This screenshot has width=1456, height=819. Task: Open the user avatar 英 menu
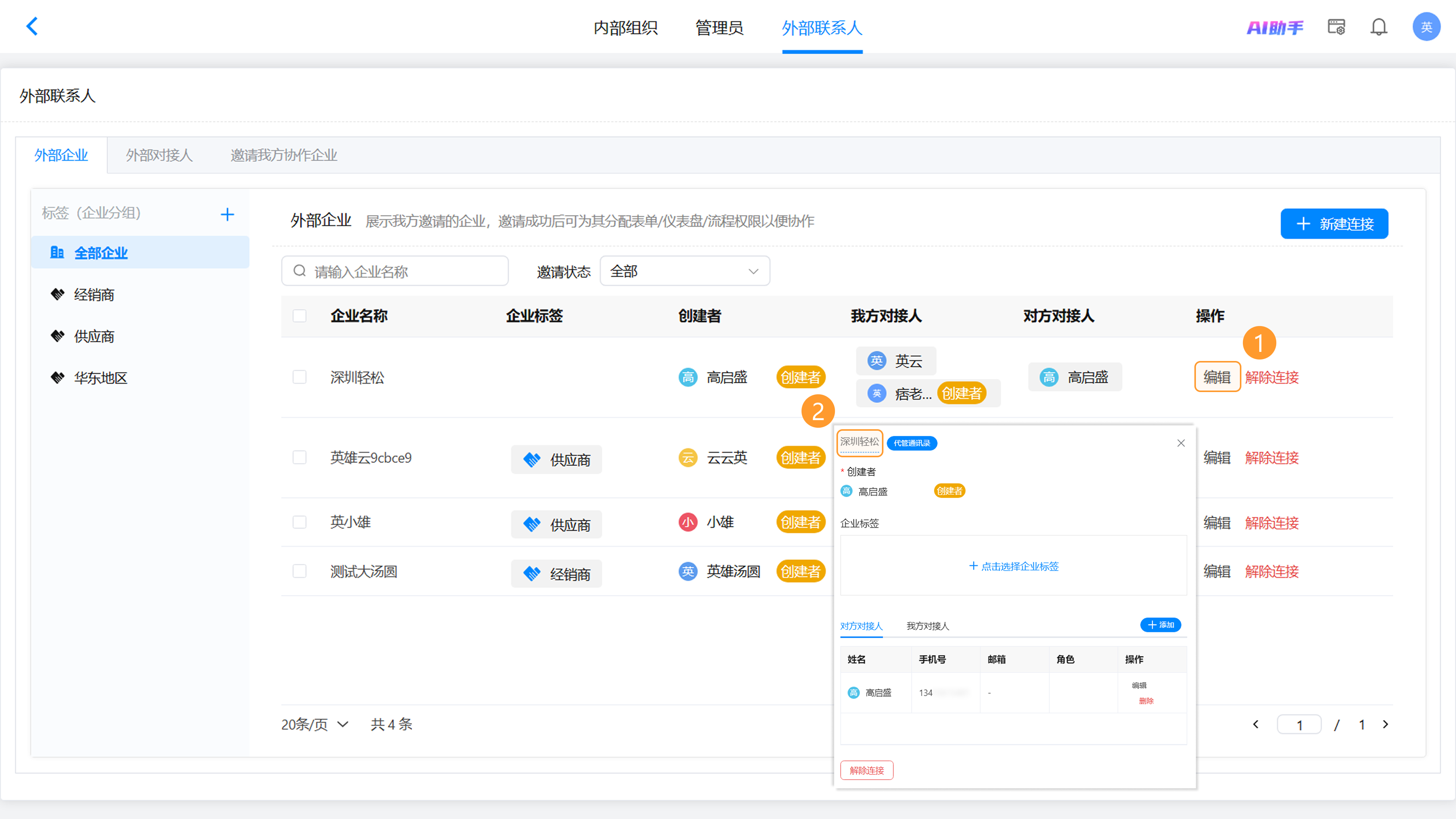tap(1426, 27)
